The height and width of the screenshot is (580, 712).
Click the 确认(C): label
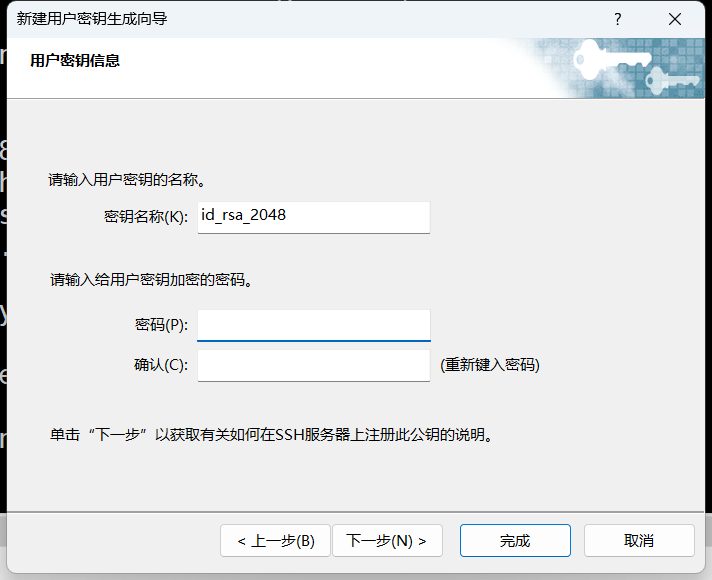160,365
